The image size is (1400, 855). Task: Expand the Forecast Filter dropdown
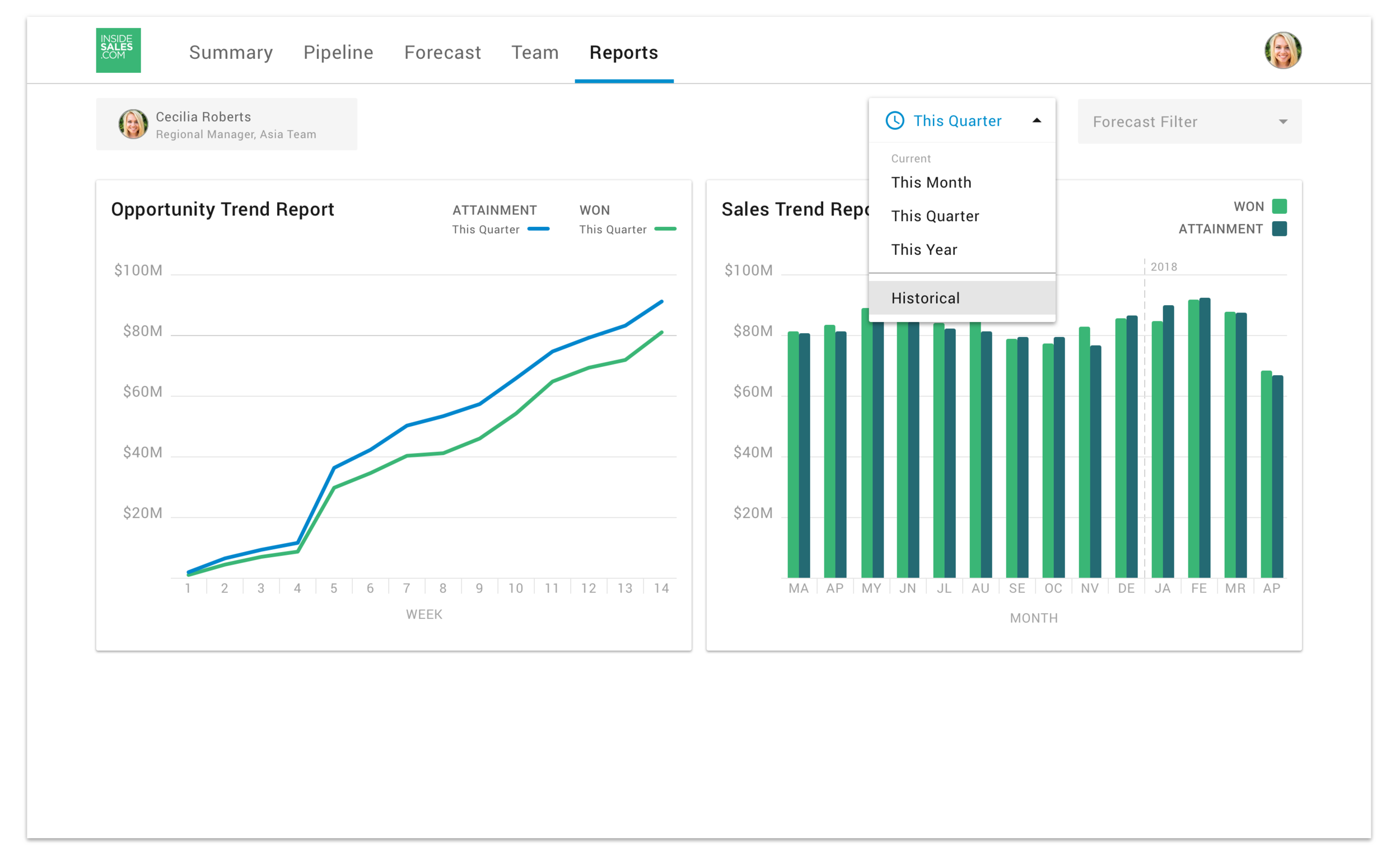[1282, 122]
